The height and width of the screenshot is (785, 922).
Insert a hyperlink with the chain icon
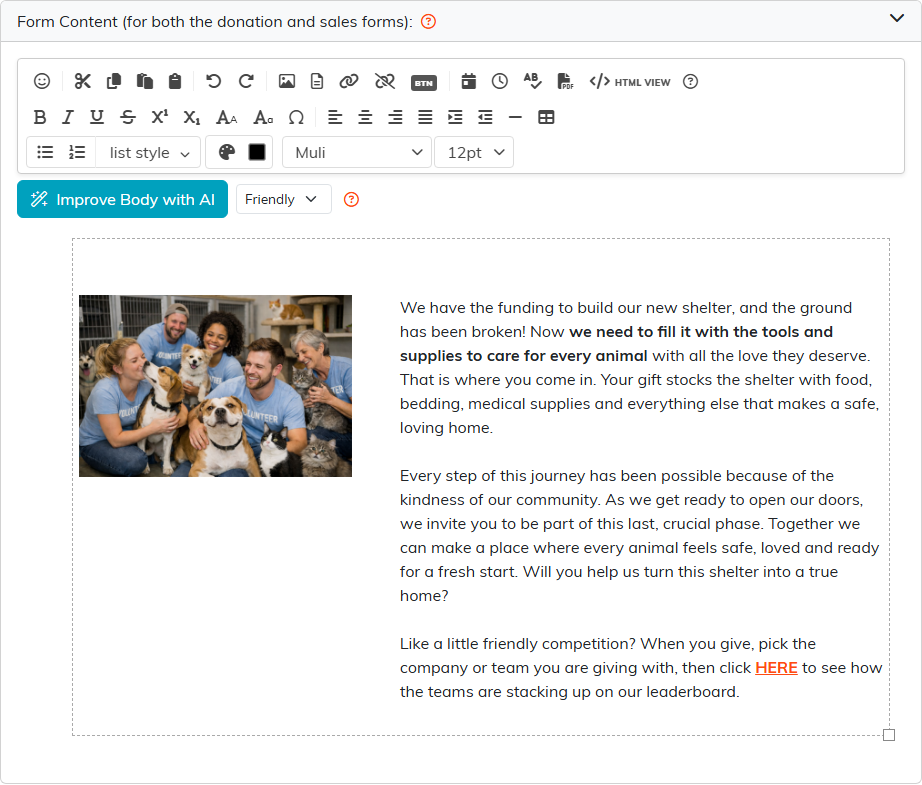[349, 81]
